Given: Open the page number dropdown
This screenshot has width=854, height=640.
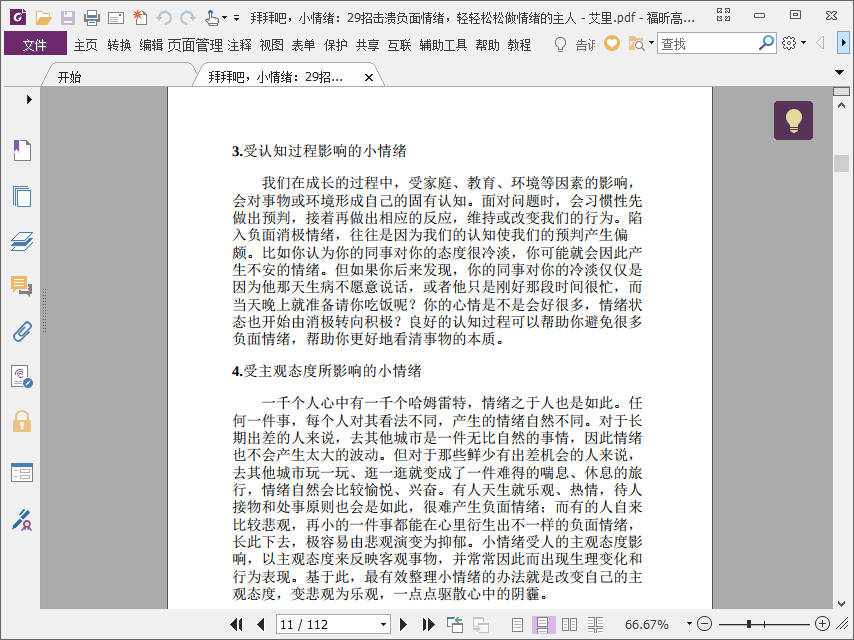Looking at the screenshot, I should click(x=383, y=624).
